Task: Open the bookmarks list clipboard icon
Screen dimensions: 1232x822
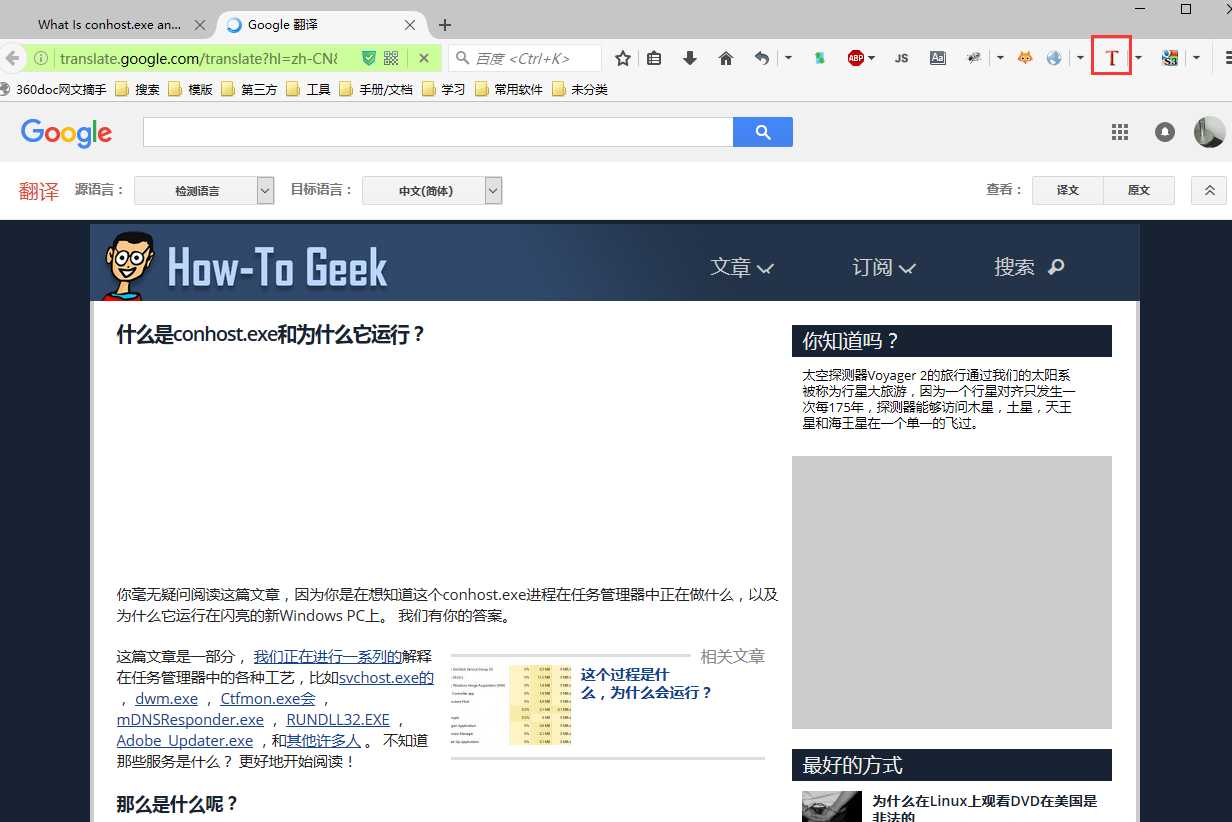Action: 654,58
